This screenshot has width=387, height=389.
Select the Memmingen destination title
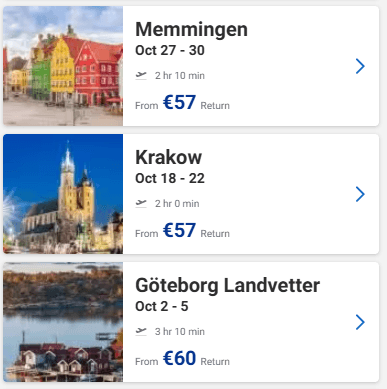[x=191, y=30]
